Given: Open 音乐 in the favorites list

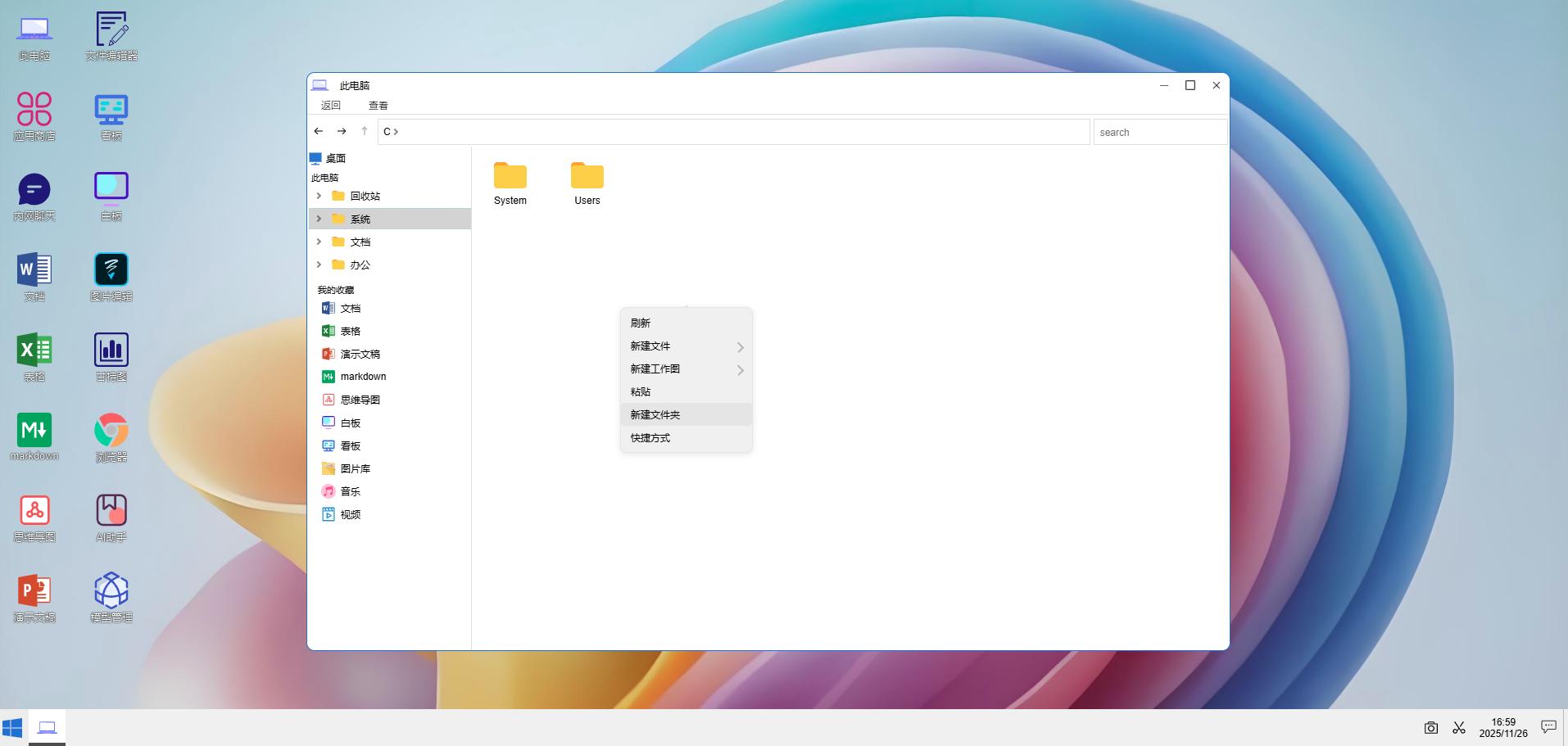Looking at the screenshot, I should click(x=341, y=491).
